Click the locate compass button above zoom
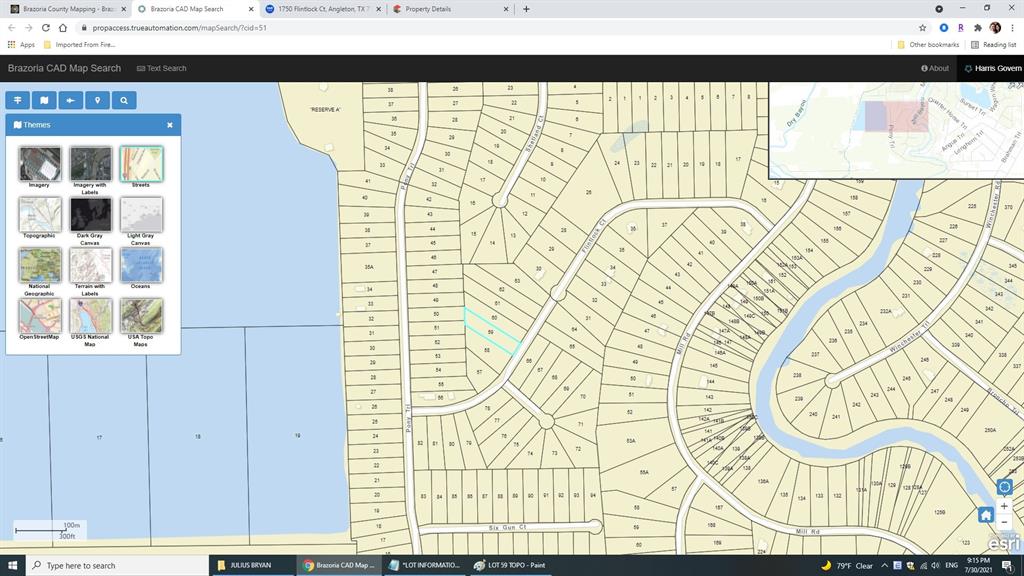This screenshot has height=576, width=1024. point(1005,487)
